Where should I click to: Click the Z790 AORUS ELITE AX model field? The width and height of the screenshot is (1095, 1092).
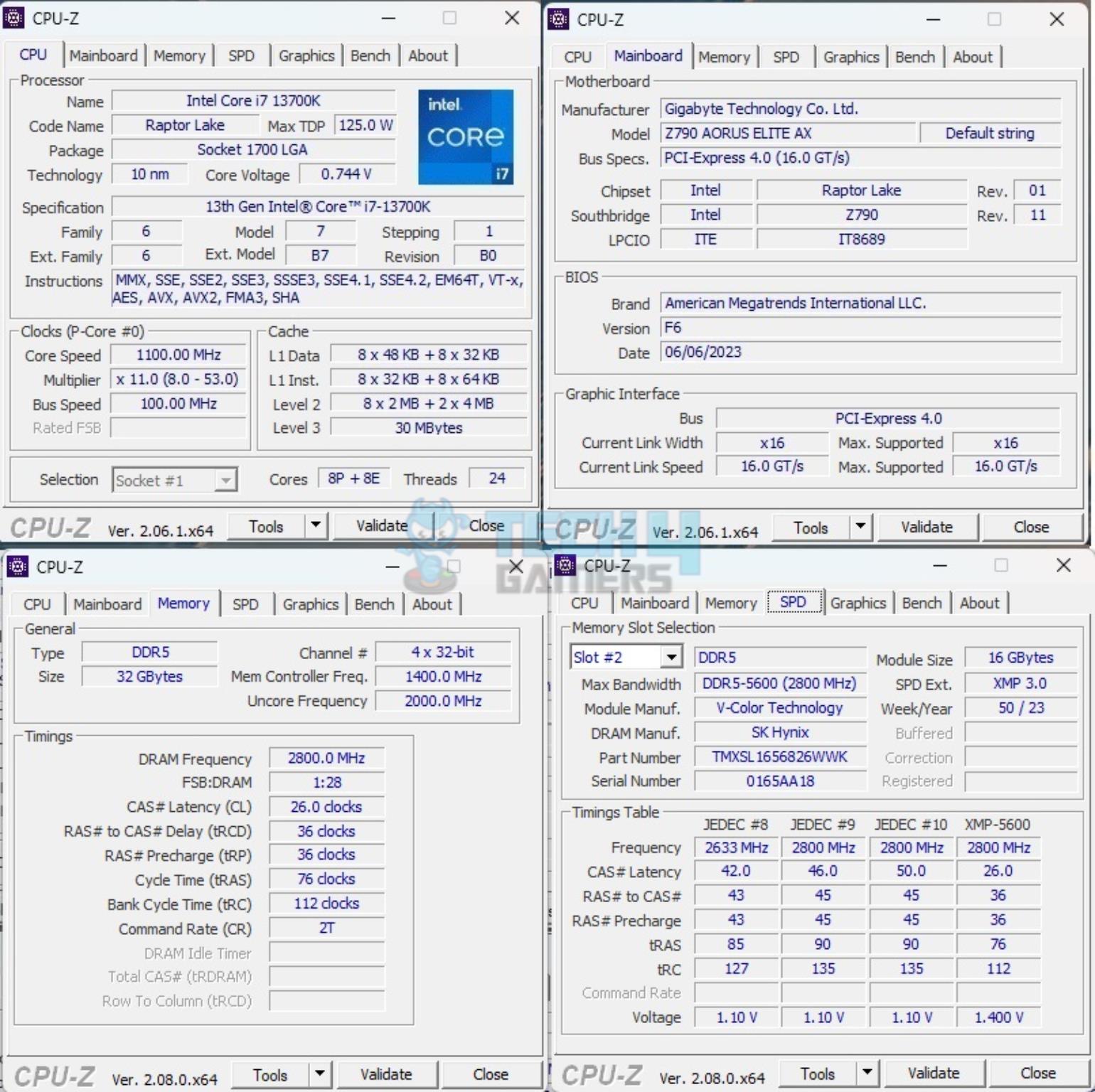(x=788, y=134)
